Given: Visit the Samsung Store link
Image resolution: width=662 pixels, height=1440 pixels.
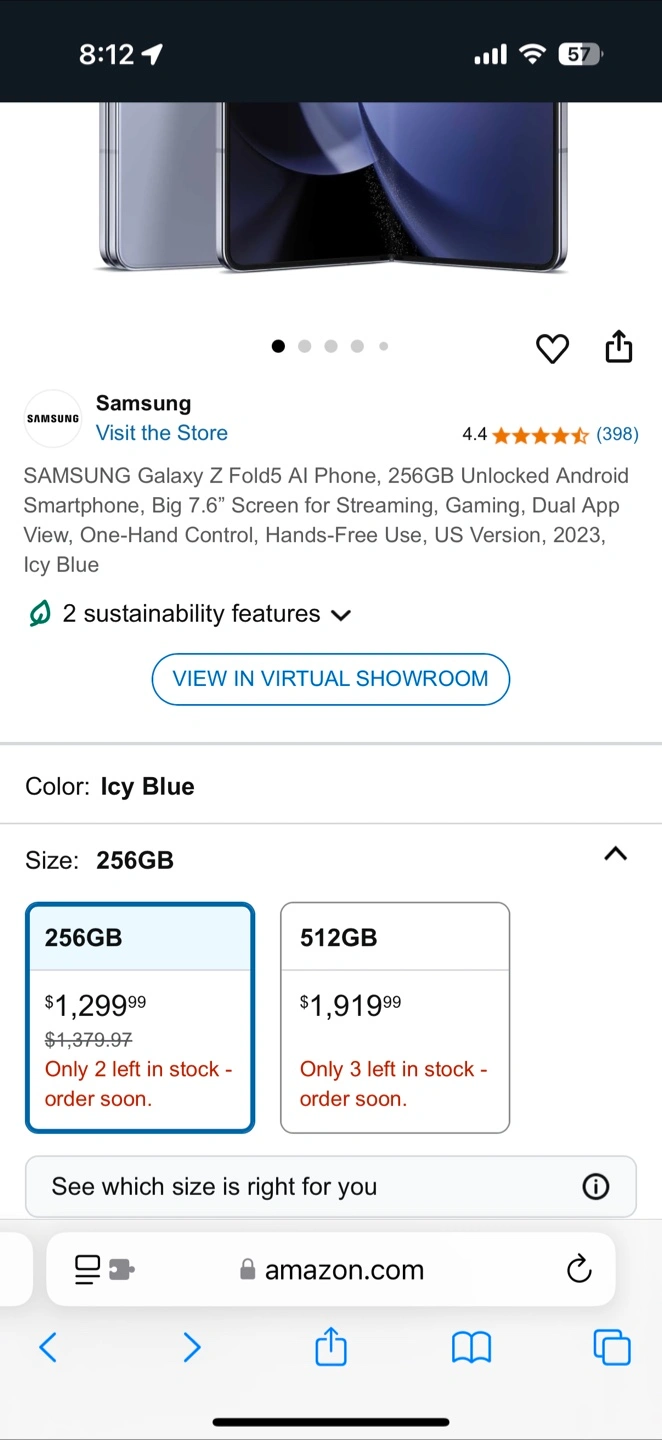Looking at the screenshot, I should pyautogui.click(x=162, y=433).
